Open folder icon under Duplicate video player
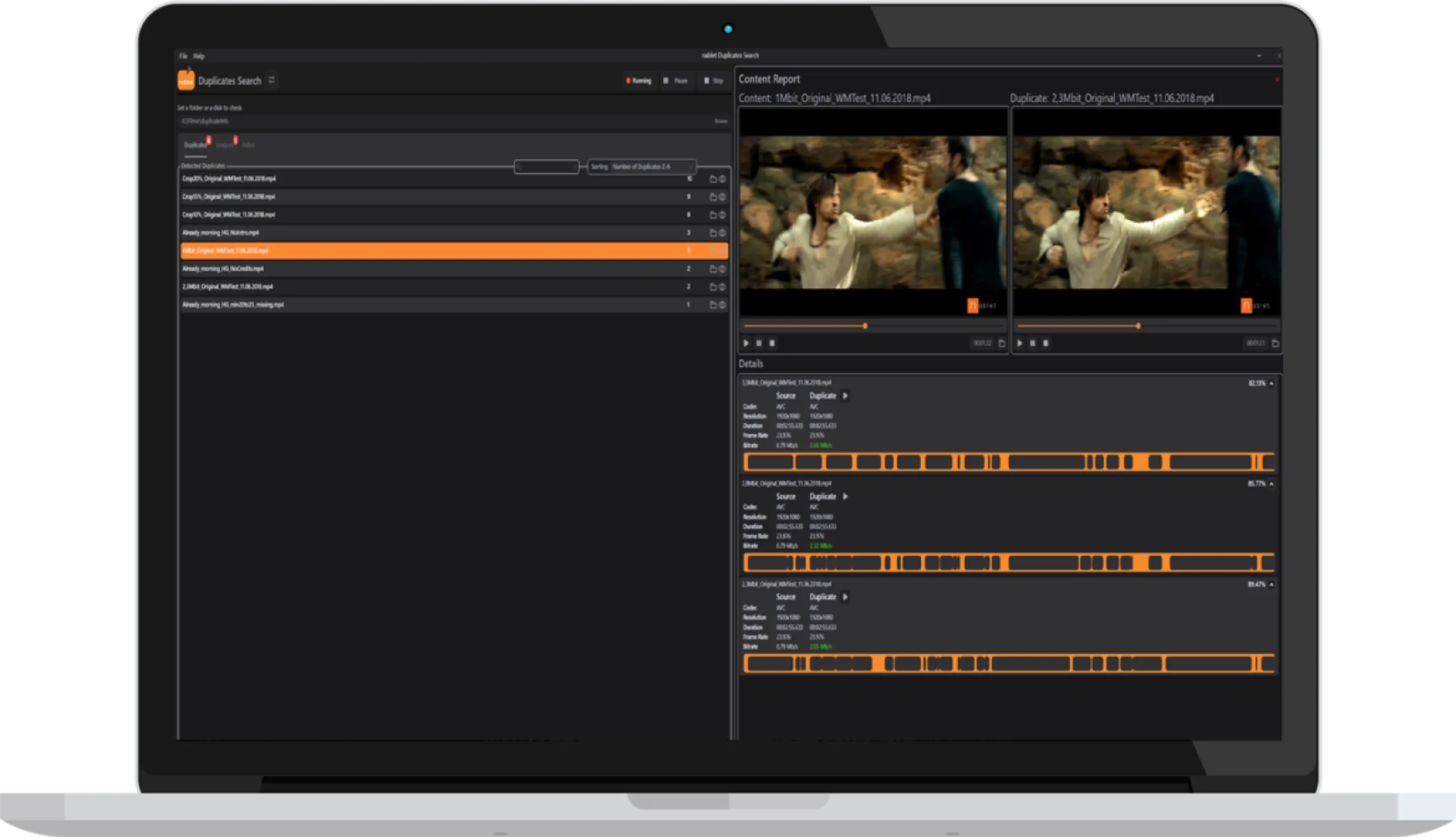Viewport: 1456px width, 837px height. pos(1275,343)
